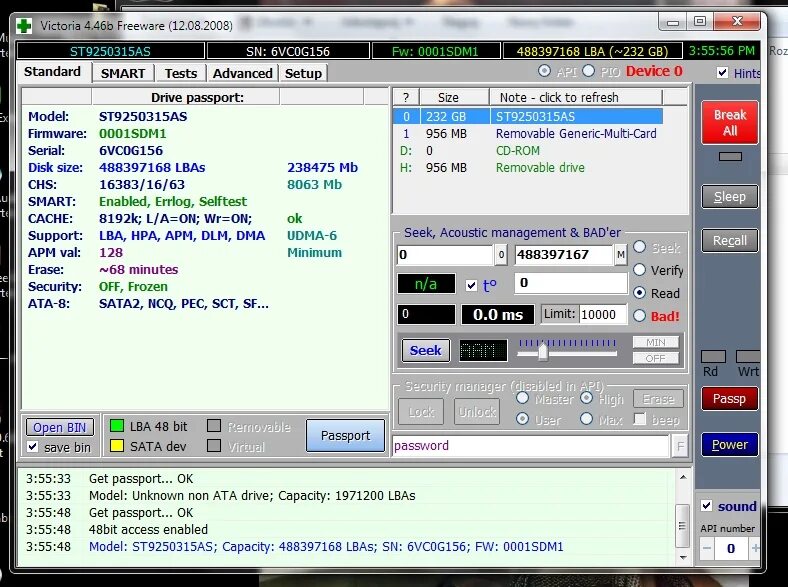This screenshot has width=788, height=587.
Task: Select the D: CD-ROM row
Action: 528,151
